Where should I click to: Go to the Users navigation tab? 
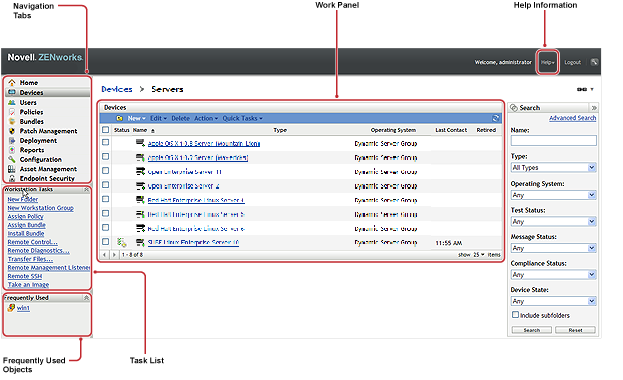coord(28,103)
